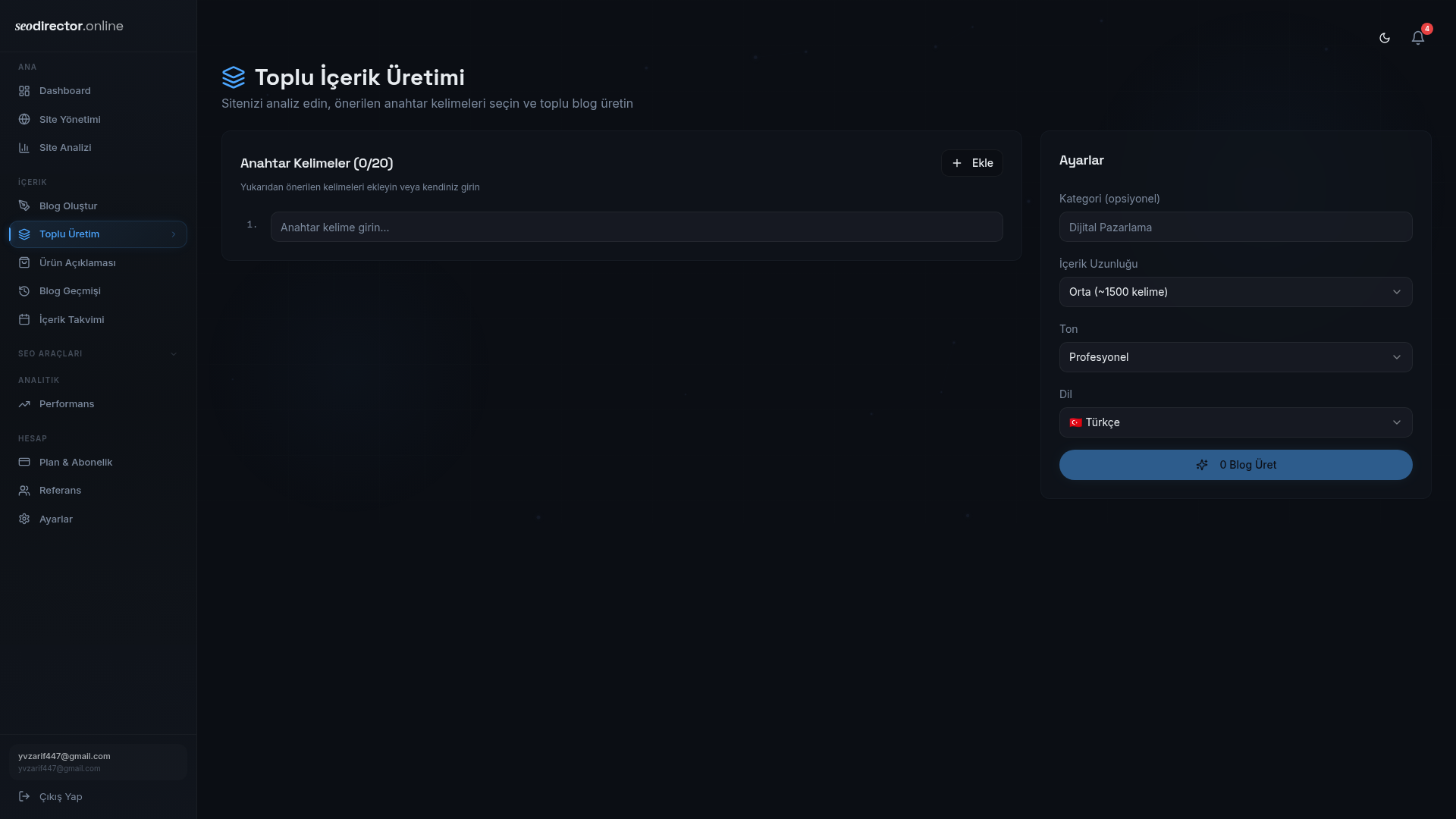Focus the Anahtar kelime input field
Viewport: 1456px width, 819px height.
point(636,227)
